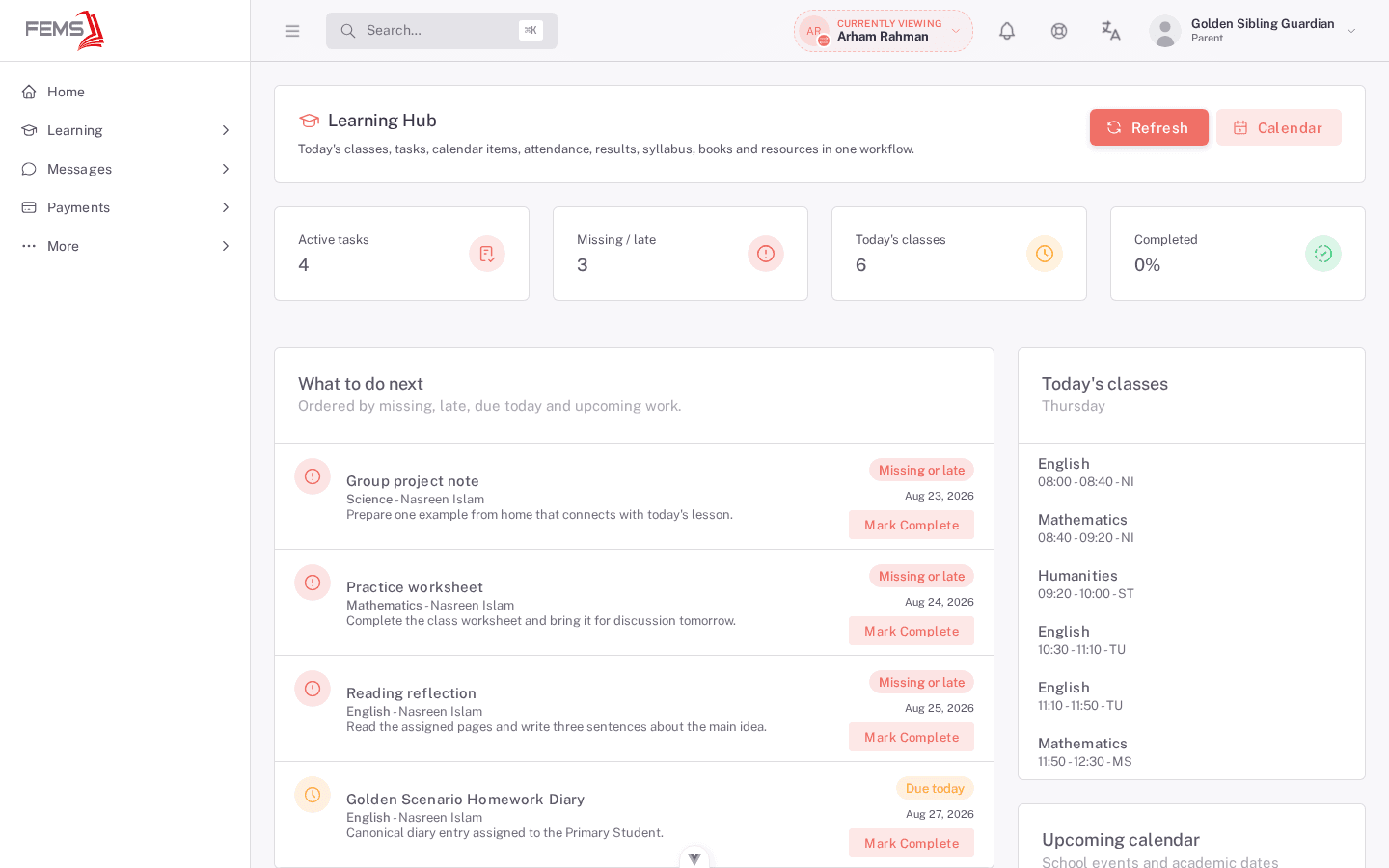
Task: Mark Group project note complete
Action: click(912, 525)
